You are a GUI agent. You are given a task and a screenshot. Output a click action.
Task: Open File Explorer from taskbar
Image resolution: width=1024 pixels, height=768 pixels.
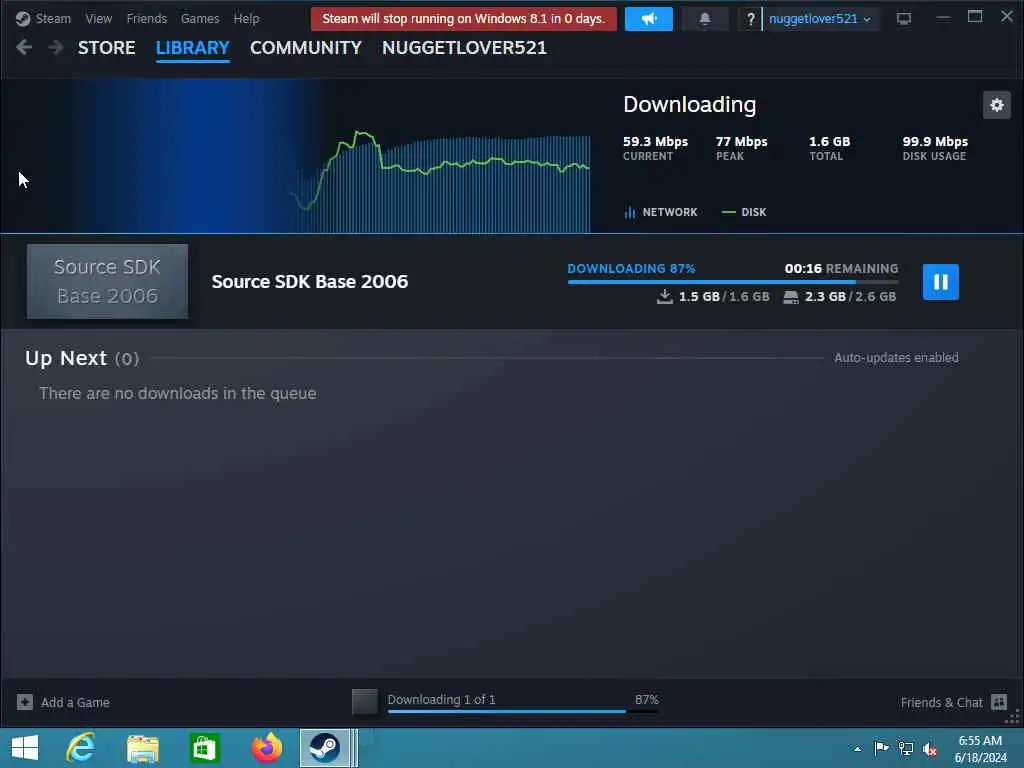143,748
